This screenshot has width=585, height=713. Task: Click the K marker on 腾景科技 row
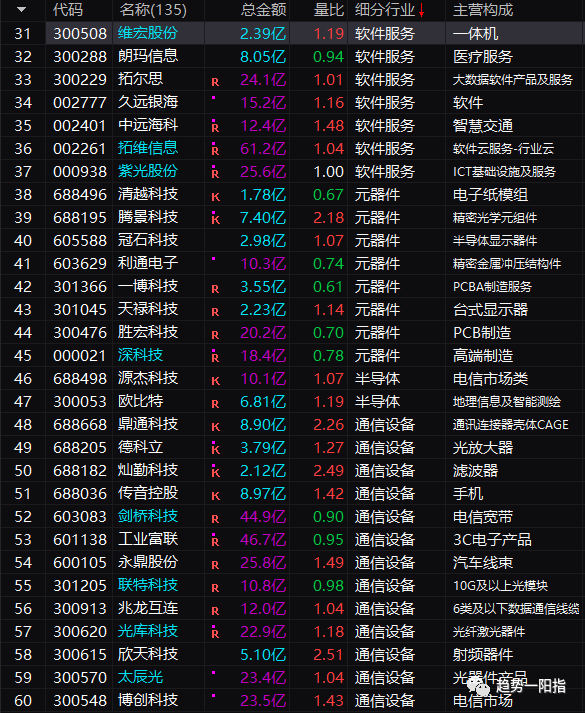[215, 220]
